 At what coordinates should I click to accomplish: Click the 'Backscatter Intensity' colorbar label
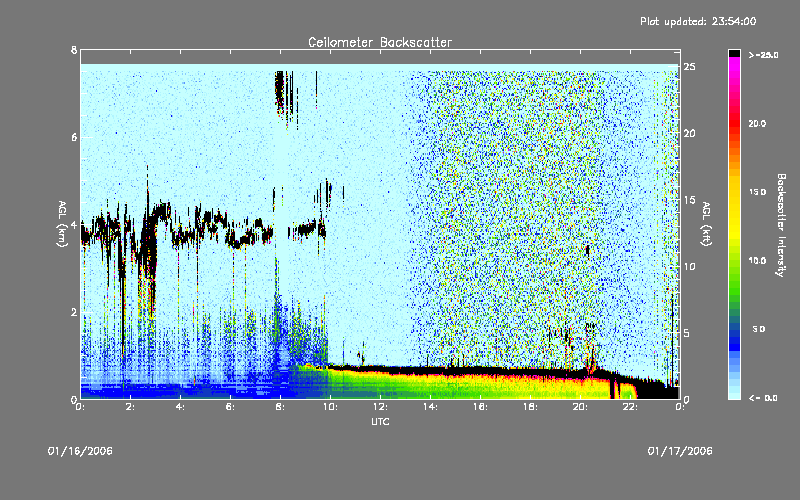tap(781, 225)
